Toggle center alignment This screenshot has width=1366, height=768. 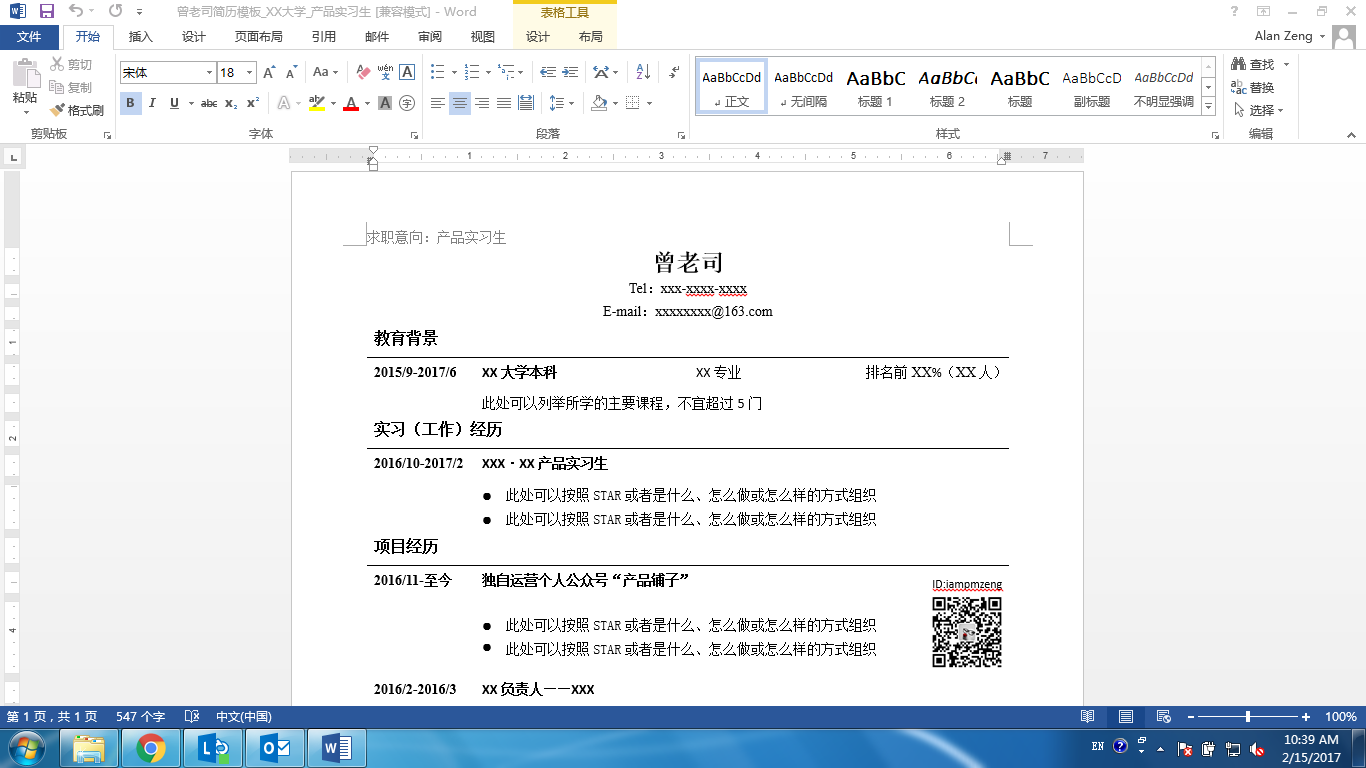460,103
